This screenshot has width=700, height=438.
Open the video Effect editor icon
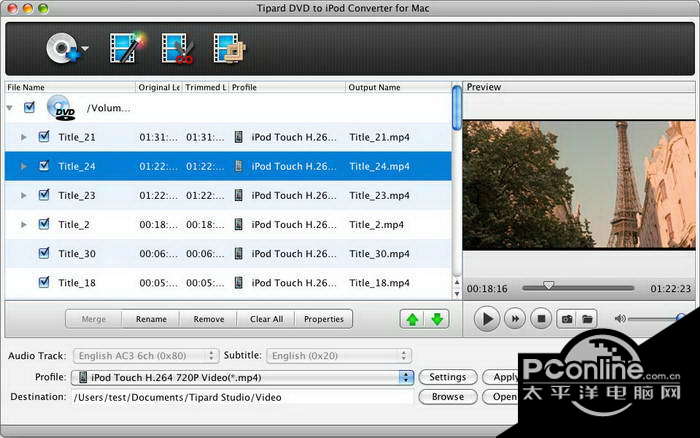click(x=127, y=47)
